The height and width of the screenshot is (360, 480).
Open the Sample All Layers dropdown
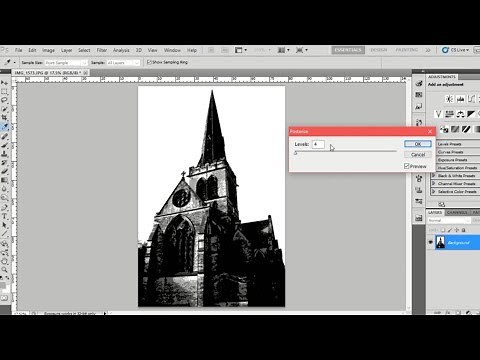tap(123, 63)
